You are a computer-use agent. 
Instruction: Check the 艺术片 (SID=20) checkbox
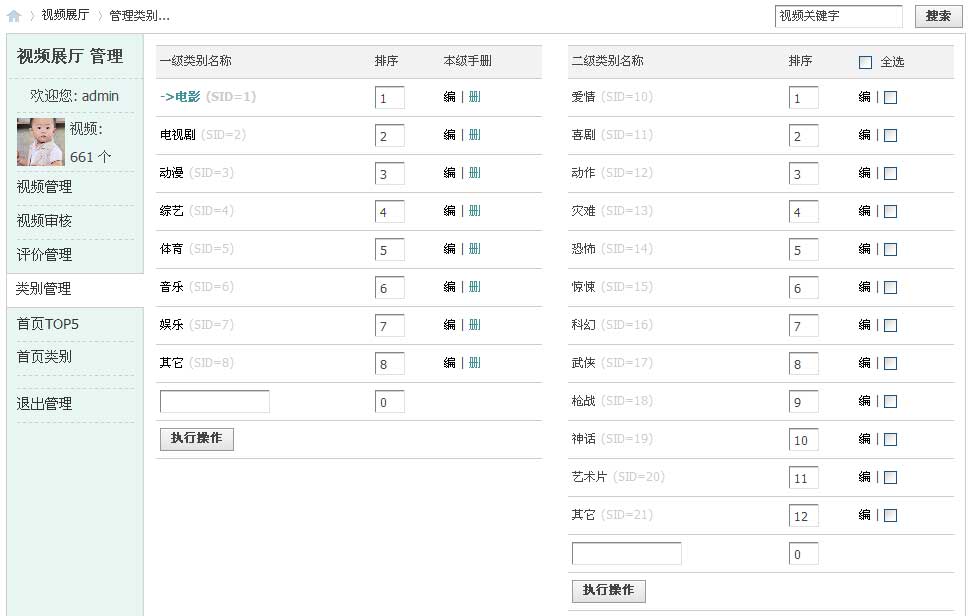tap(891, 478)
